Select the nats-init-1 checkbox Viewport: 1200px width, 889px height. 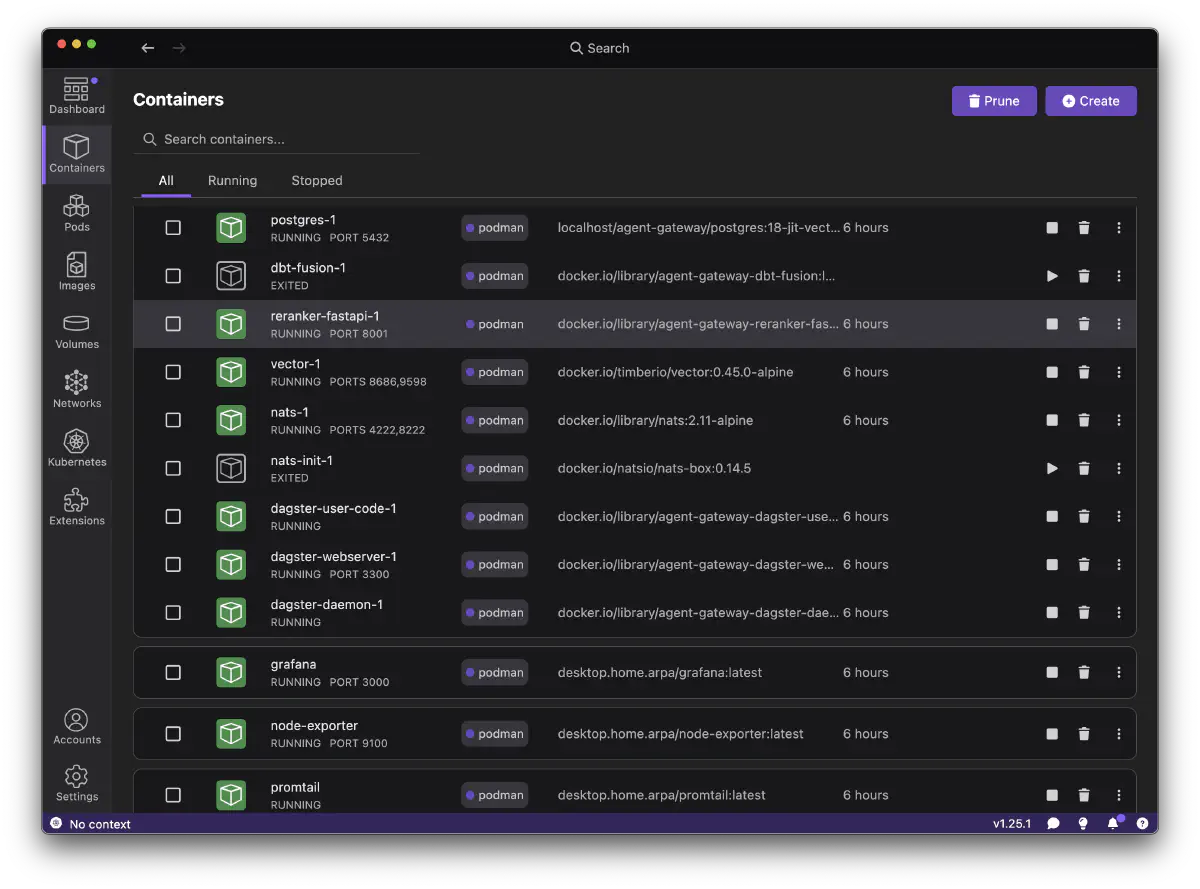[173, 468]
